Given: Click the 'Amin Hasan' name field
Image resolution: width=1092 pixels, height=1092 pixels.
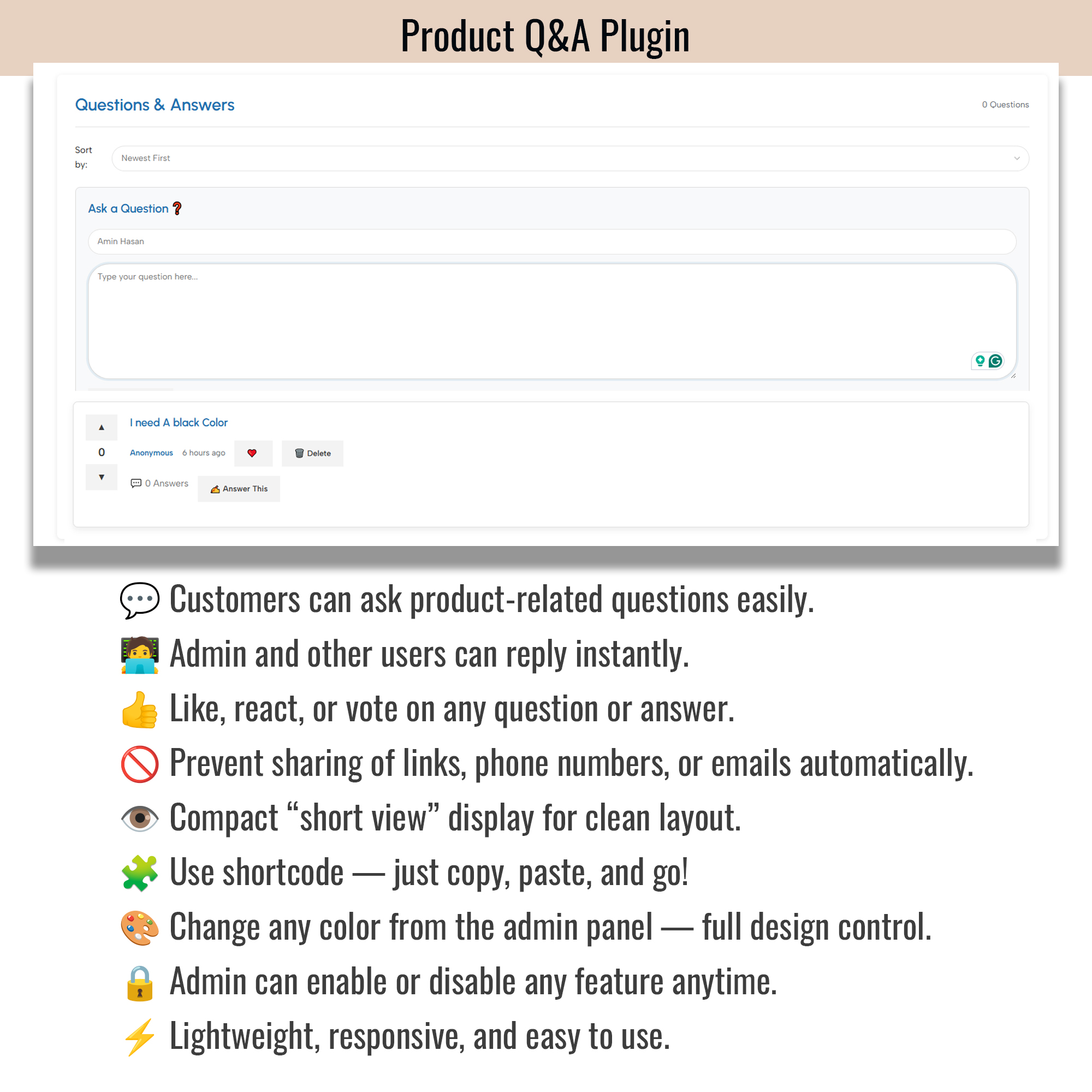Looking at the screenshot, I should (x=551, y=242).
